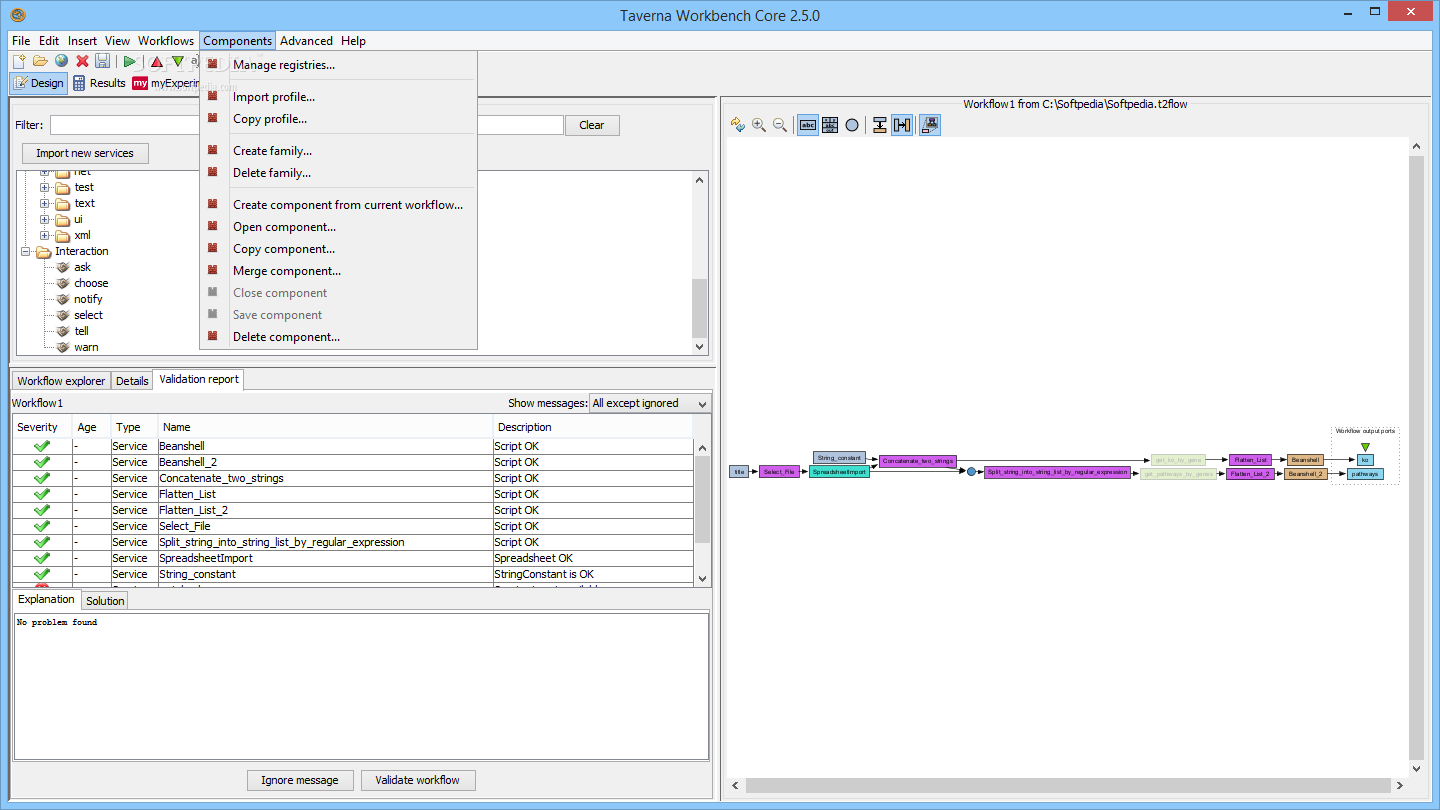This screenshot has width=1440, height=810.
Task: Click the Clear filter button
Action: (x=592, y=125)
